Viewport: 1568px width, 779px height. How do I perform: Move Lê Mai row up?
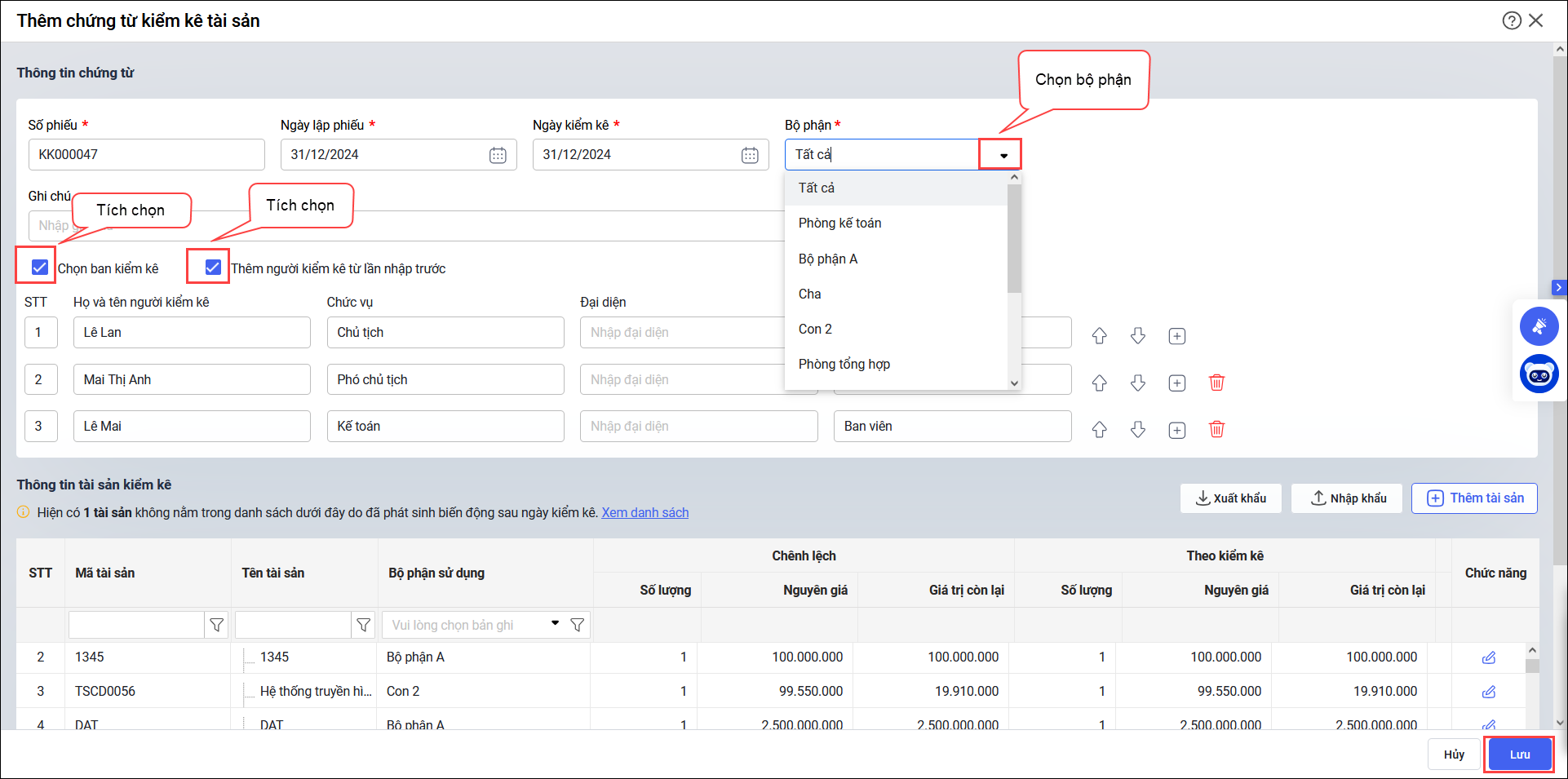coord(1099,430)
